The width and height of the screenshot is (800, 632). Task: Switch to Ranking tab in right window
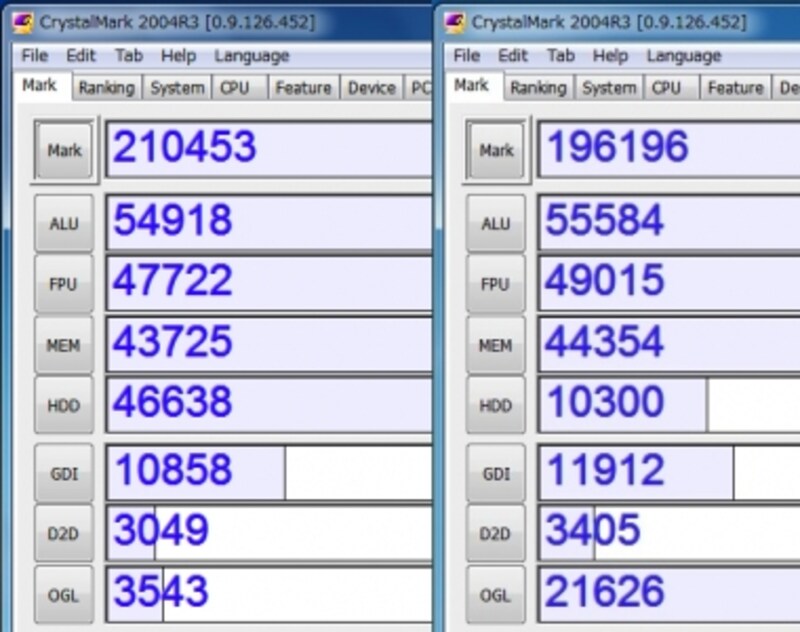click(x=538, y=88)
